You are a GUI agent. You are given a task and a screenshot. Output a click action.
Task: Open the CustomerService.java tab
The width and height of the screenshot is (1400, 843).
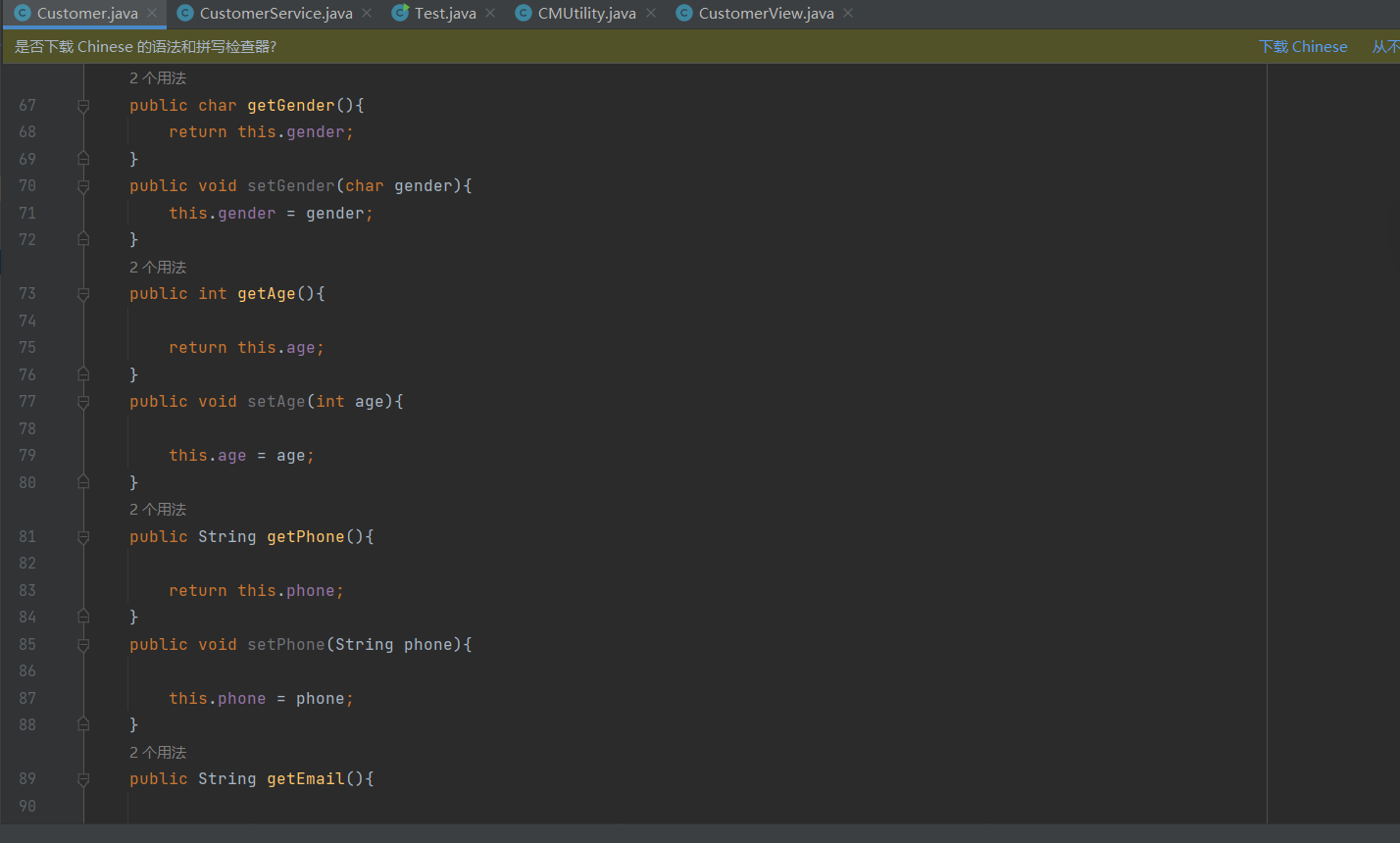point(275,14)
